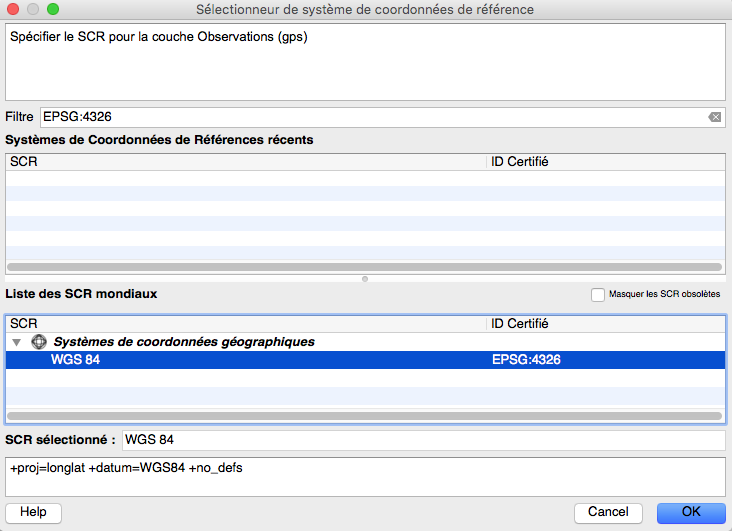Sort world list by ID Certifié header
732x531 pixels.
click(x=605, y=324)
